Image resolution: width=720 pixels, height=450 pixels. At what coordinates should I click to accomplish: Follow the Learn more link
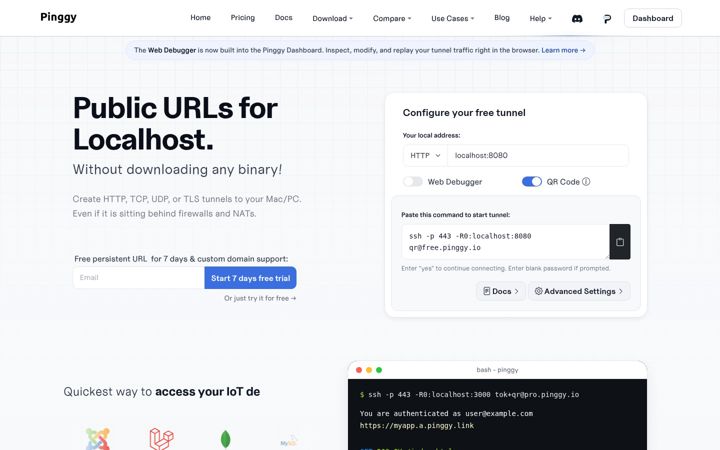pos(563,50)
